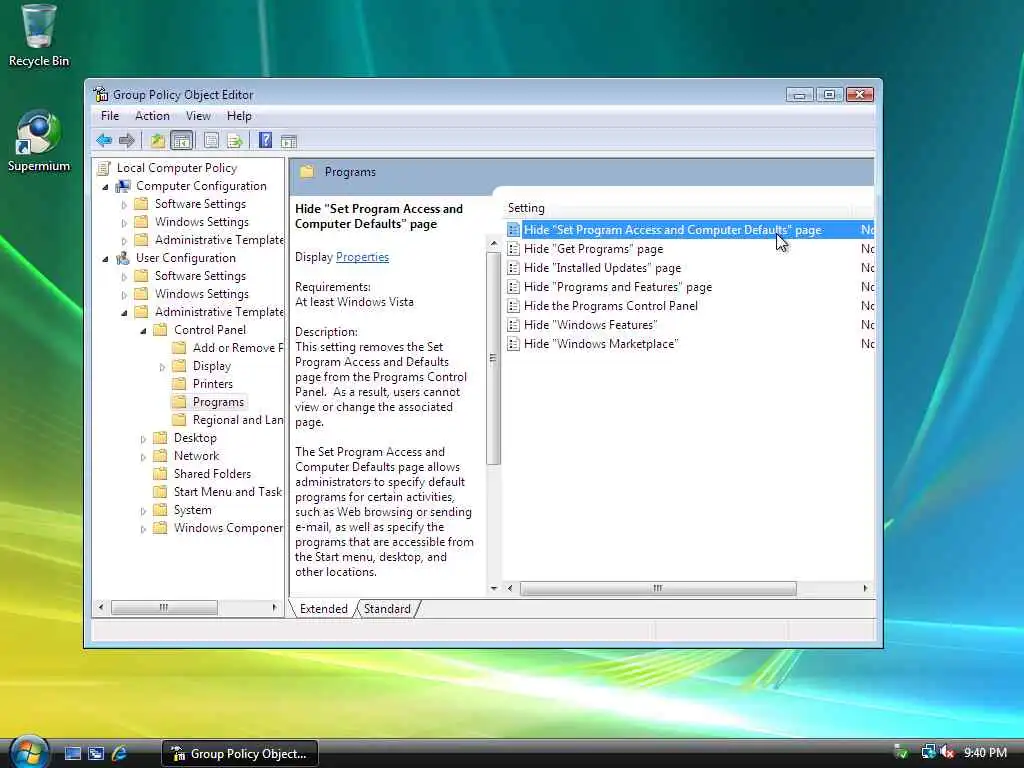1024x768 pixels.
Task: Select the Shared Folders tree item
Action: tap(212, 473)
